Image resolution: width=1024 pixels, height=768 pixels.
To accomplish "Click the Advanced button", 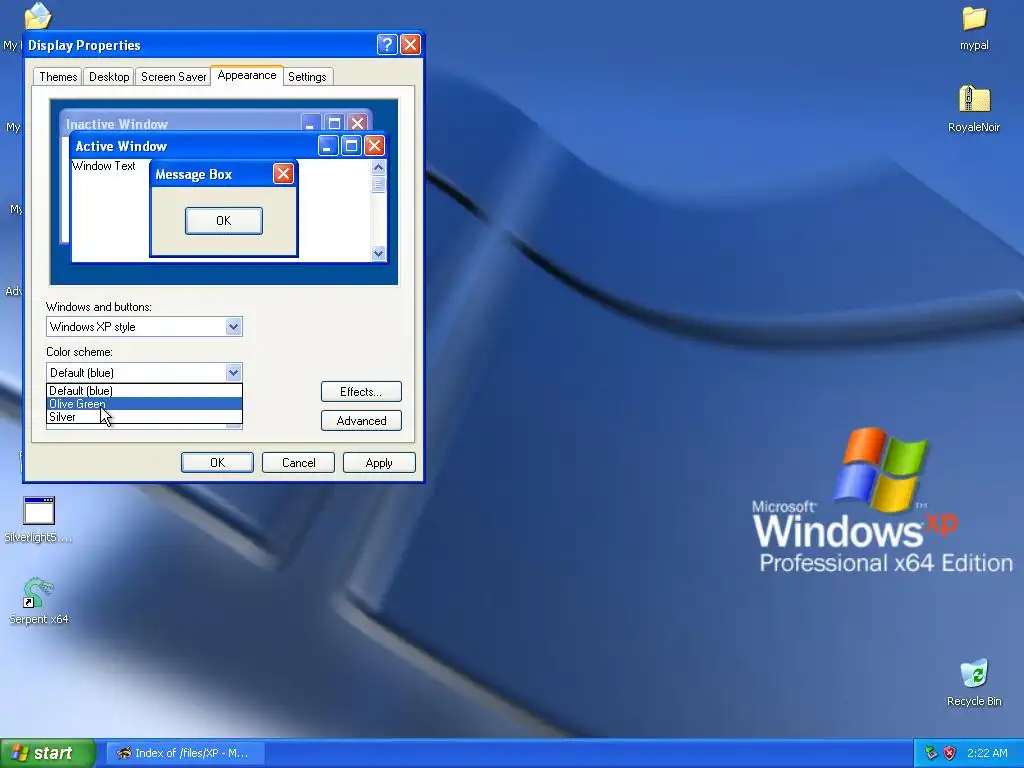I will (361, 421).
